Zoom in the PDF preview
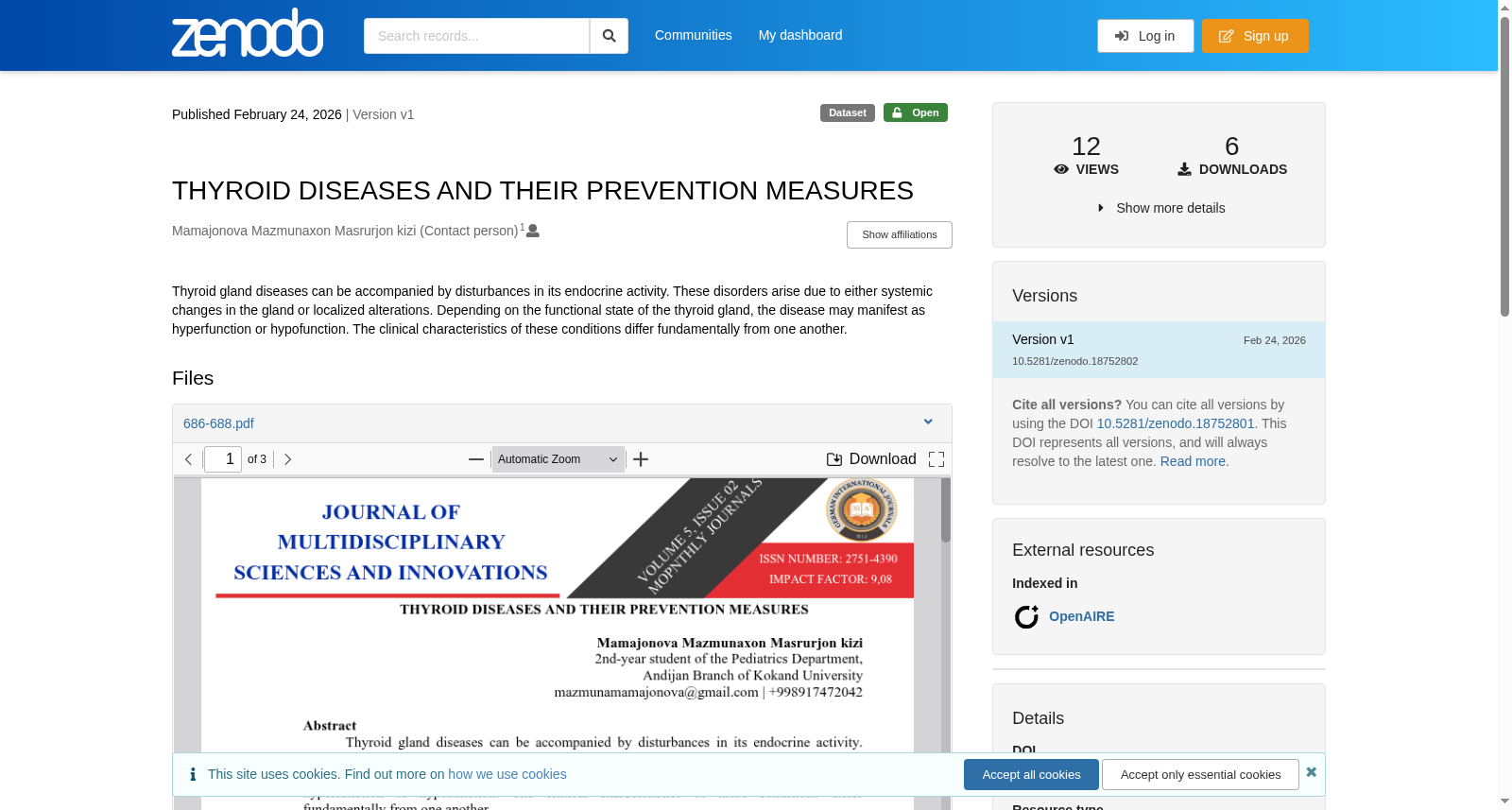Screen dimensions: 1512x810 [x=641, y=459]
